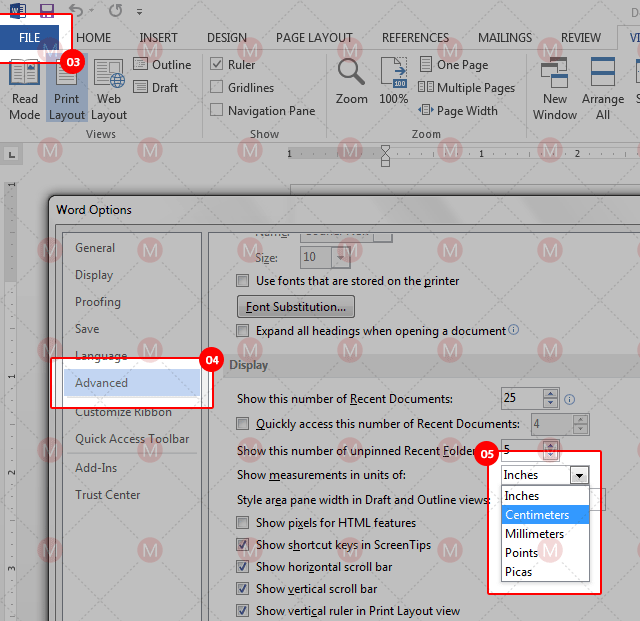Screen dimensions: 640x621
Task: Click the Save icon in quick access toolbar
Action: [x=47, y=10]
